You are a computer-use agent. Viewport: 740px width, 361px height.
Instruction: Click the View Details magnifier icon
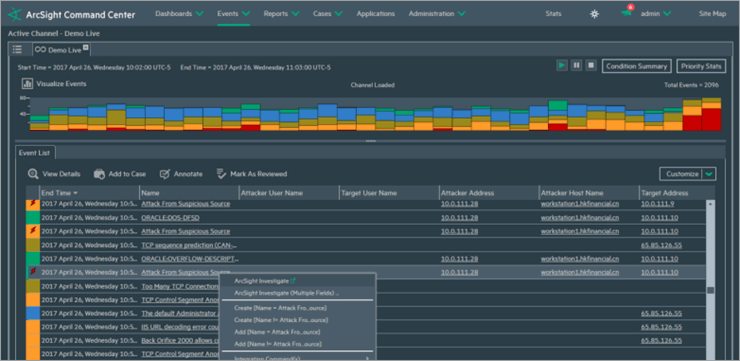point(33,174)
